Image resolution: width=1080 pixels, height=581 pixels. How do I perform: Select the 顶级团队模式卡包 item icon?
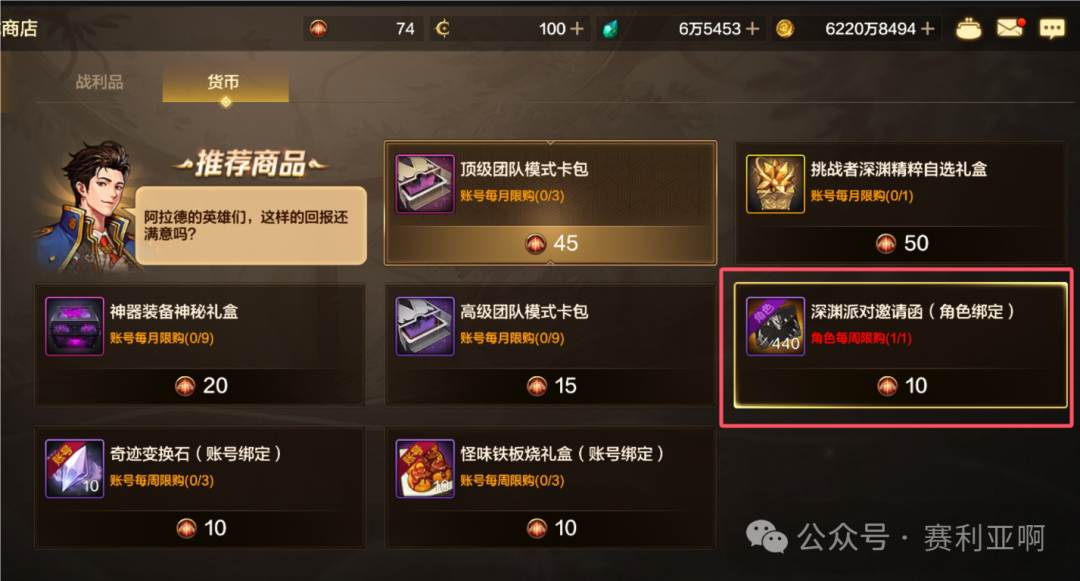coord(425,184)
